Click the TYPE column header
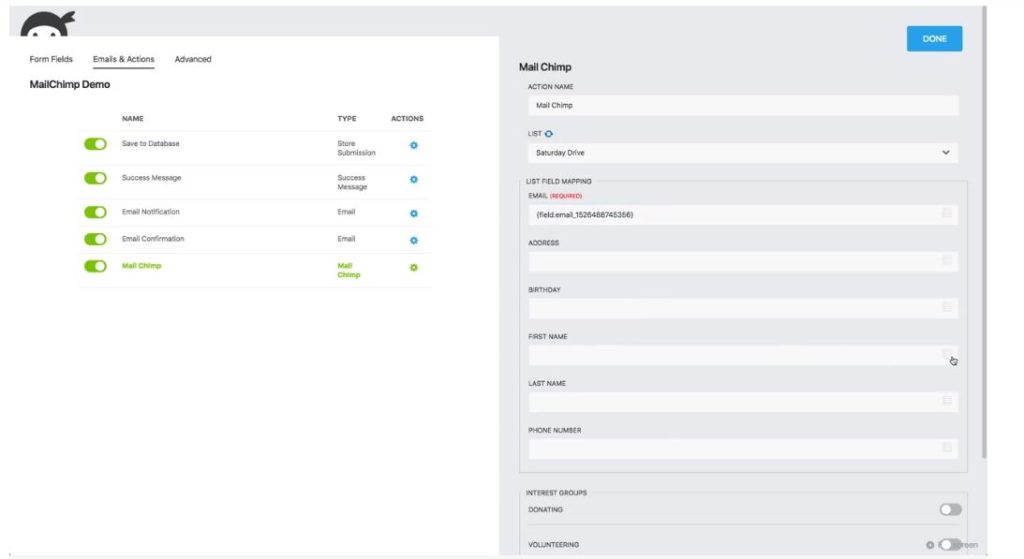 (x=347, y=119)
